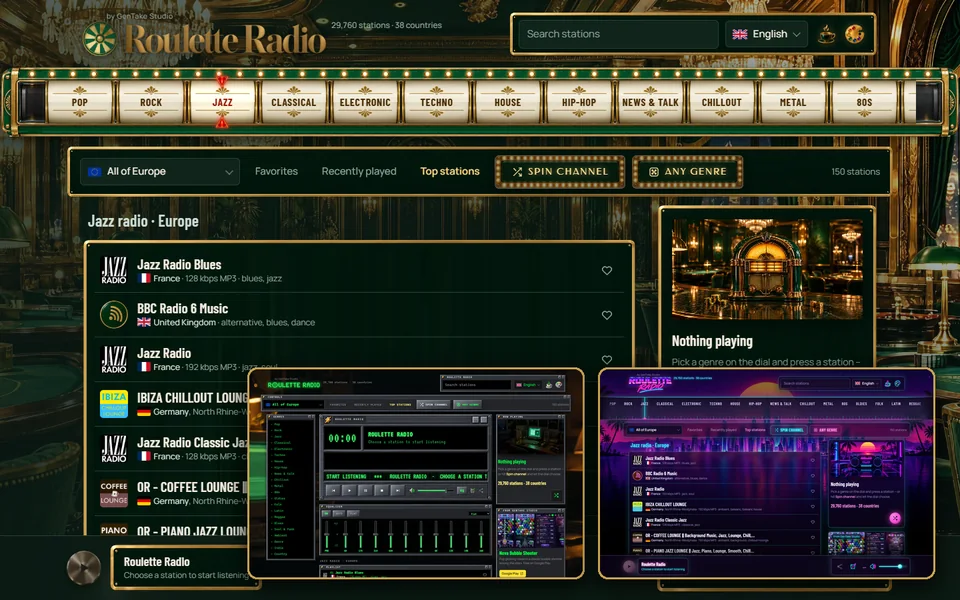Click the BBC Radio 6 Music logo icon

click(114, 315)
